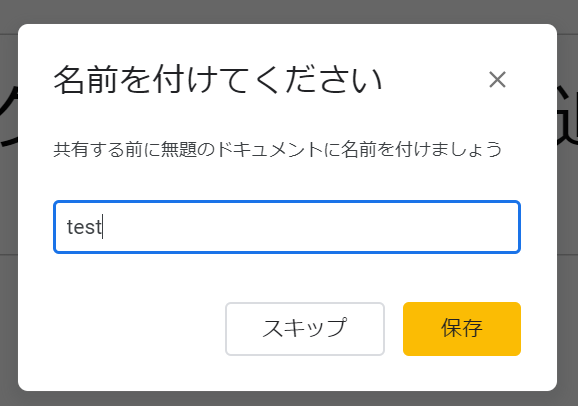Click the スキップ button
Viewport: 578px width, 406px height.
[x=305, y=329]
